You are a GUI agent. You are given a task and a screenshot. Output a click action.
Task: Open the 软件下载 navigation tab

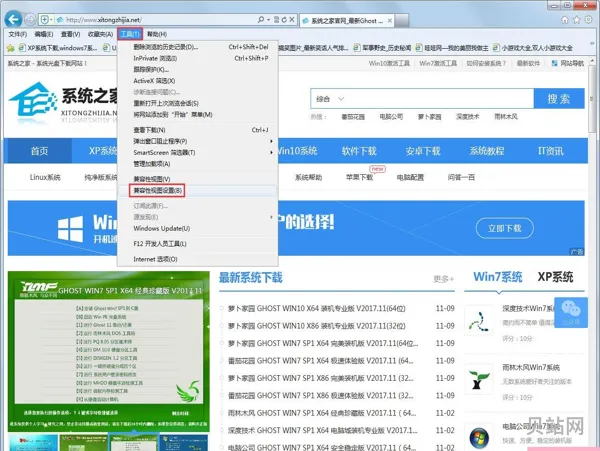[x=359, y=151]
